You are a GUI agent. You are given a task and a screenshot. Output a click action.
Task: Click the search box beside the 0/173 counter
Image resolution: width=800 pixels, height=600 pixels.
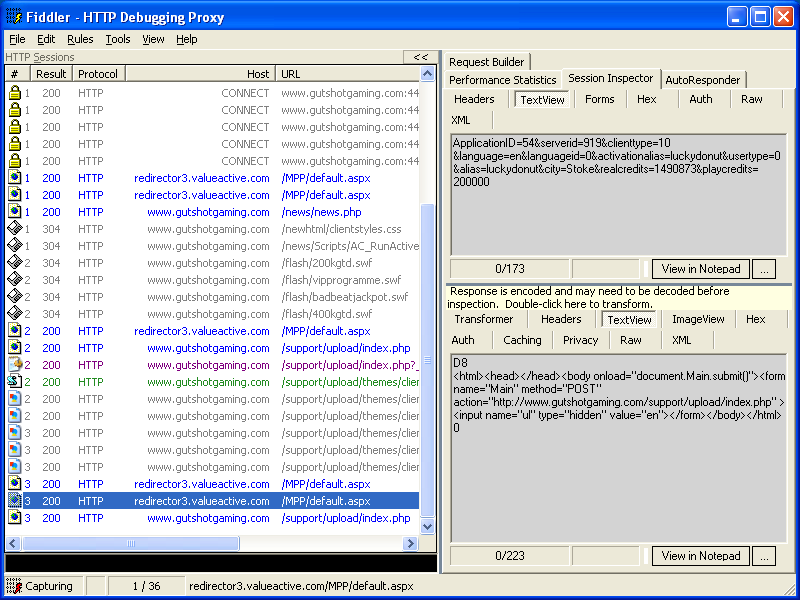(606, 269)
